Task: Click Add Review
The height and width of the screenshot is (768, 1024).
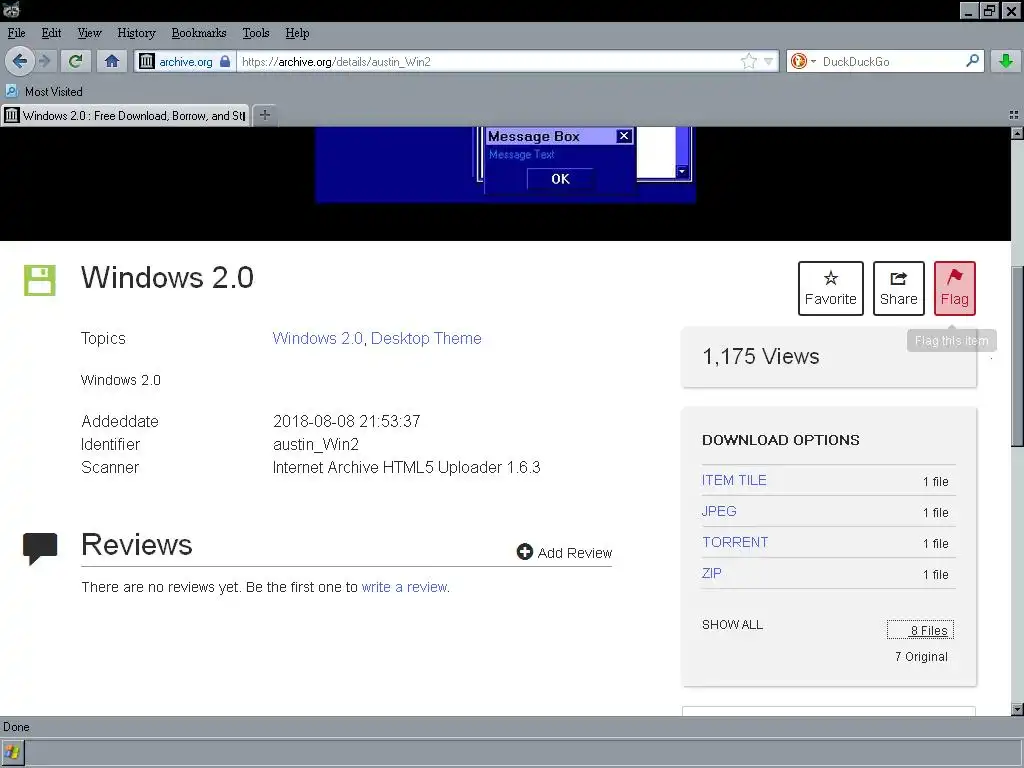Action: [564, 552]
